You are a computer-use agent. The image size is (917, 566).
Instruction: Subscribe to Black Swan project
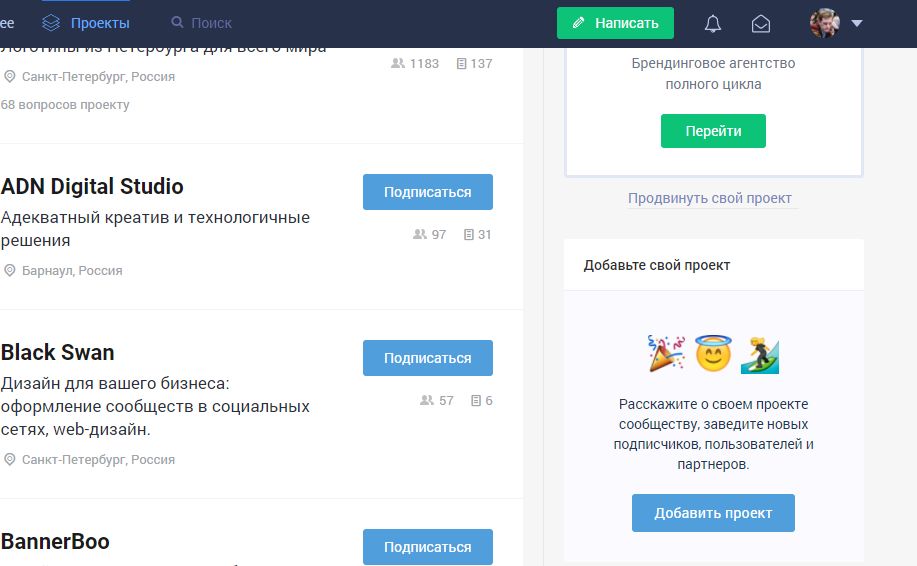tap(428, 358)
